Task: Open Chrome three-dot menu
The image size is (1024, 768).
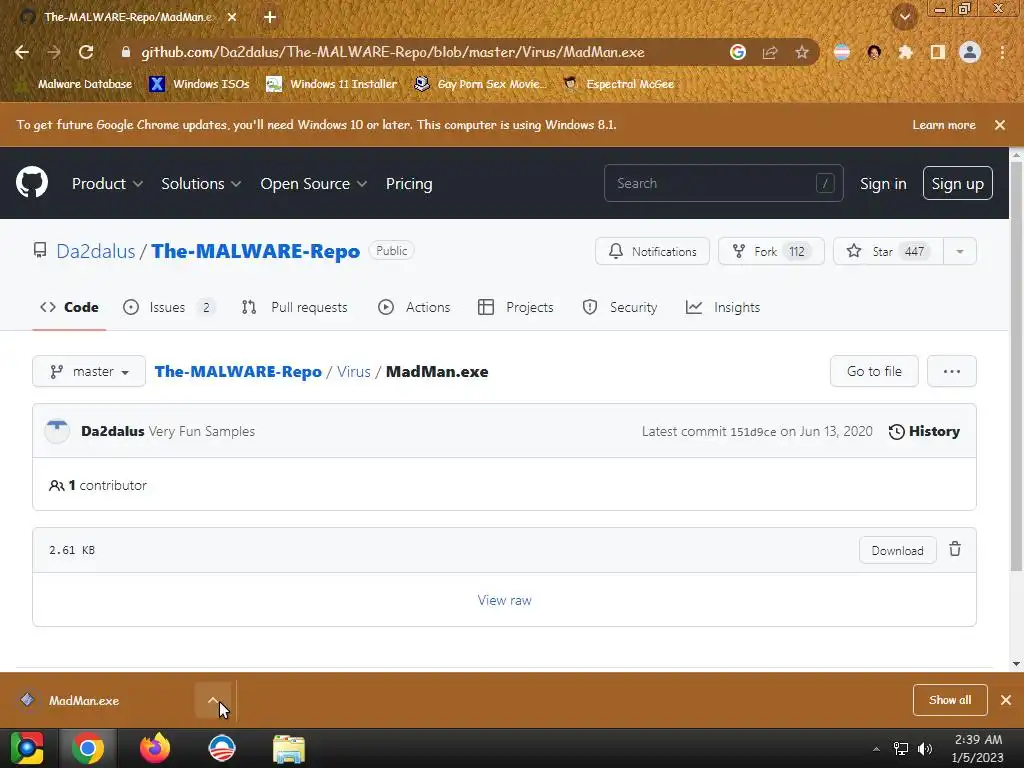Action: [1002, 52]
